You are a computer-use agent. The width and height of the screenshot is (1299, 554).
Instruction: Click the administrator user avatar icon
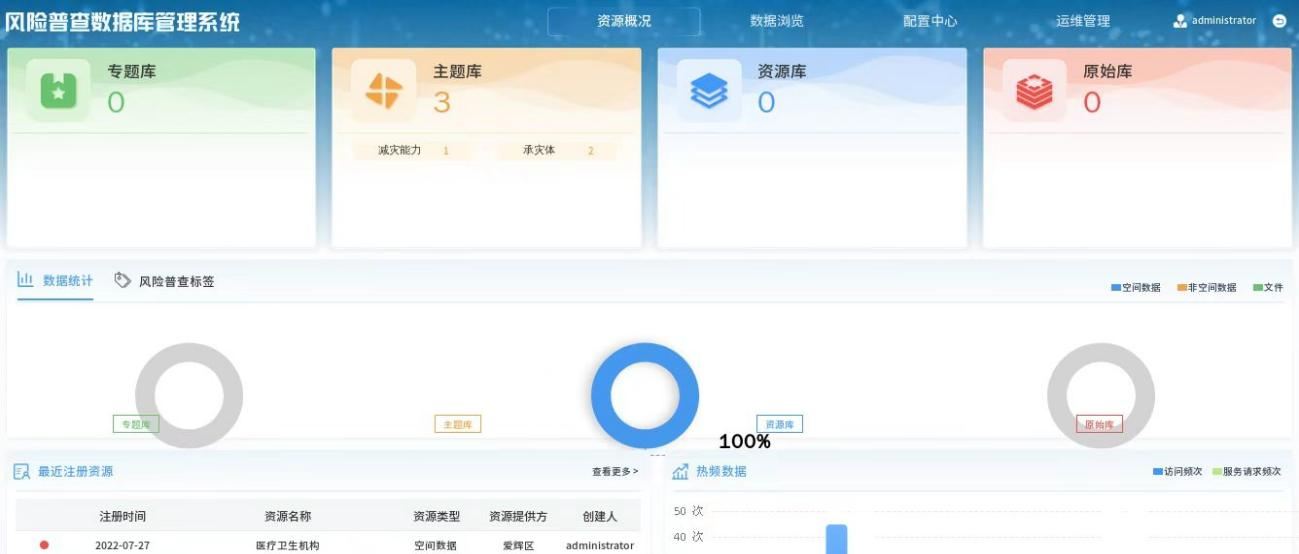(1180, 21)
